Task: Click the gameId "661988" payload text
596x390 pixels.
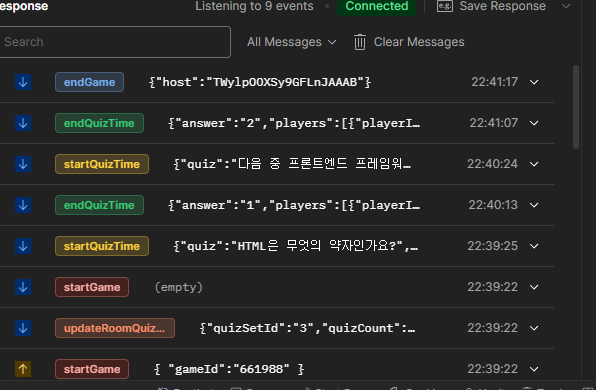Action: (229, 369)
